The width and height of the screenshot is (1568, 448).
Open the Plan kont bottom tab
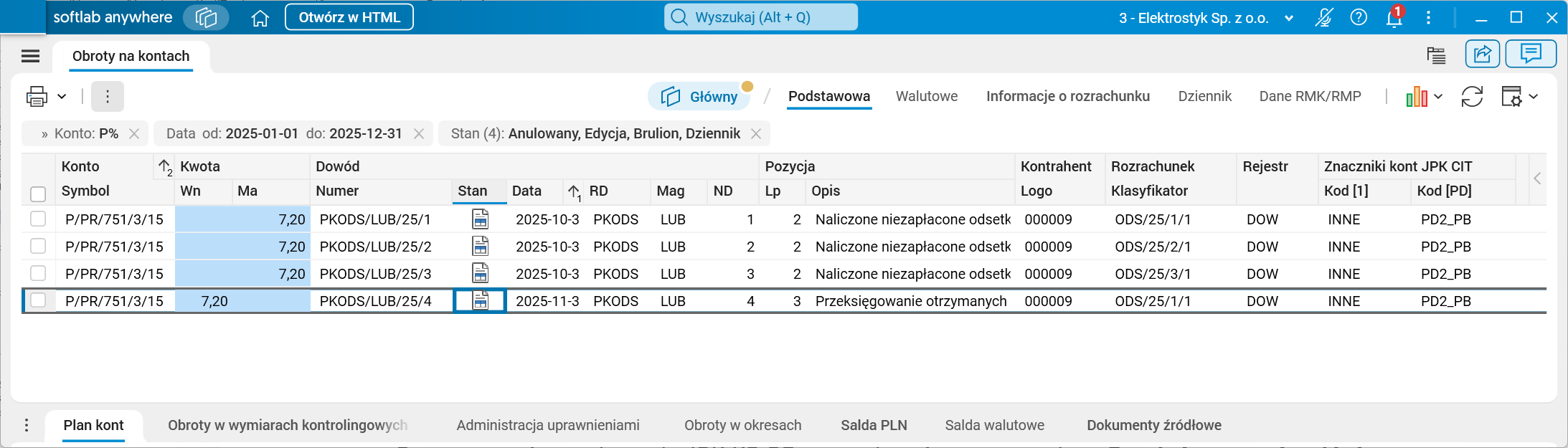94,425
